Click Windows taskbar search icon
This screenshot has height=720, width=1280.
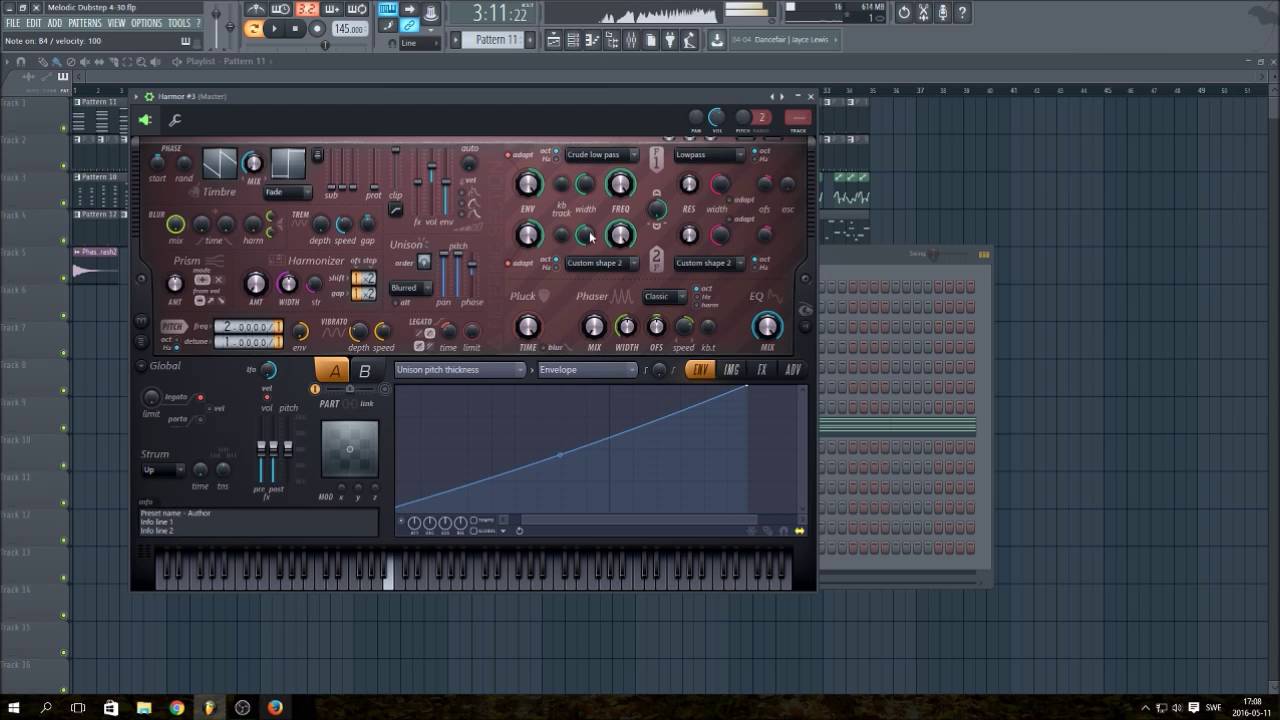click(x=46, y=708)
